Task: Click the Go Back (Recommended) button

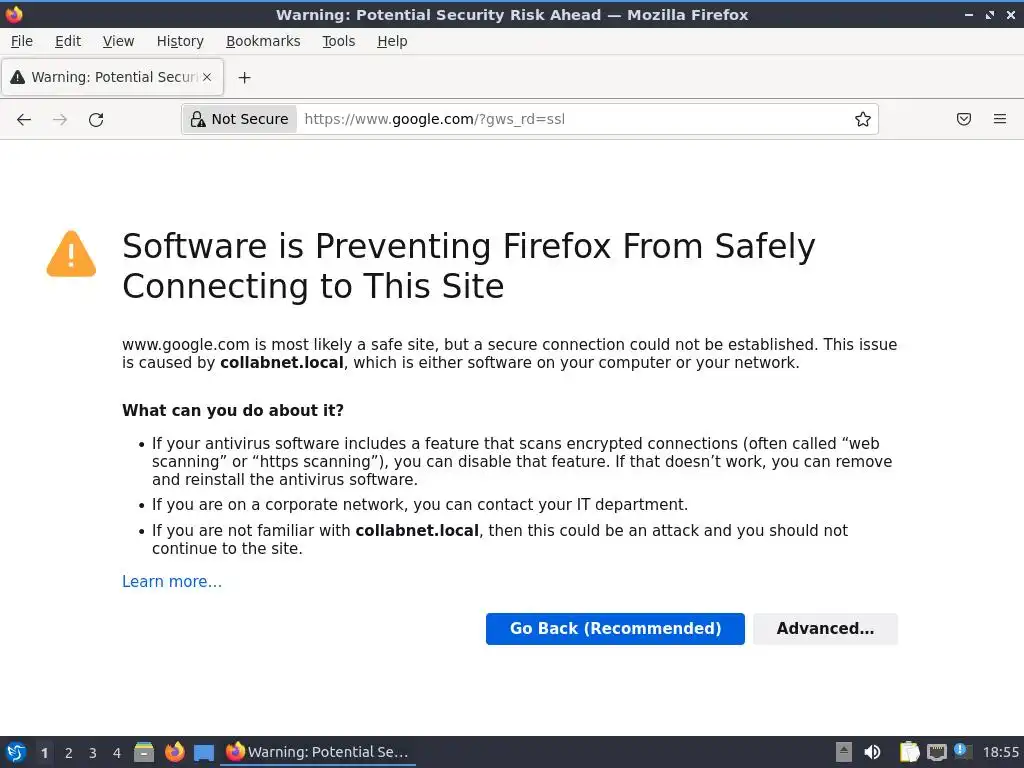Action: click(615, 629)
